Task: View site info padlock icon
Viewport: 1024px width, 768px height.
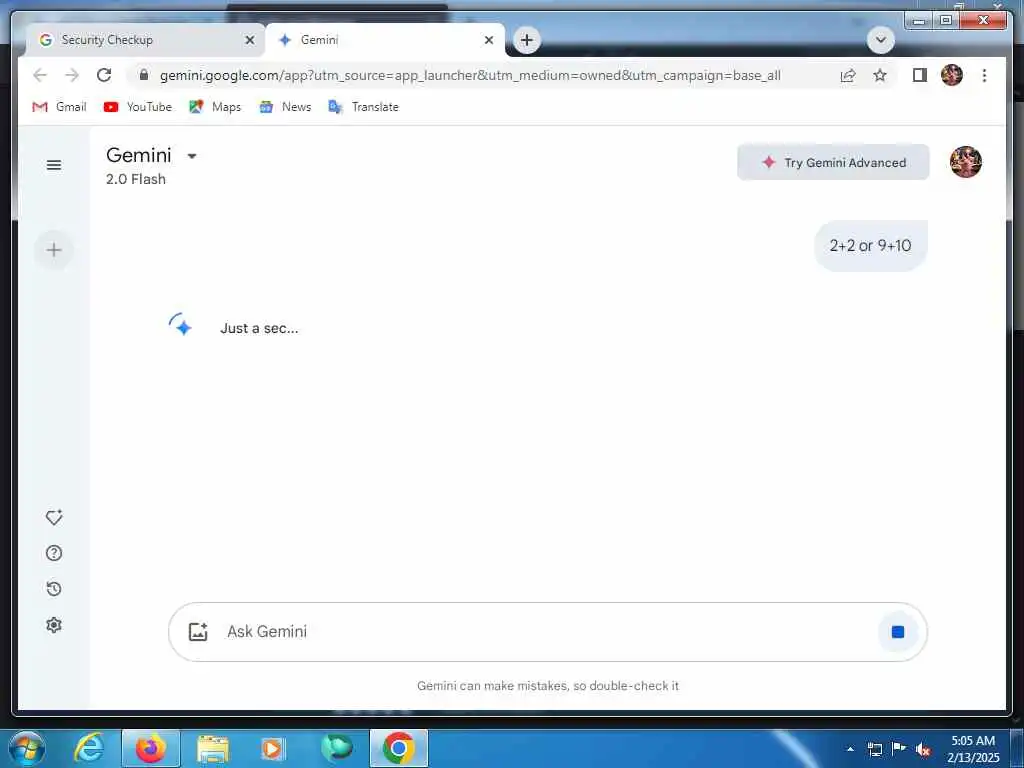Action: click(144, 74)
